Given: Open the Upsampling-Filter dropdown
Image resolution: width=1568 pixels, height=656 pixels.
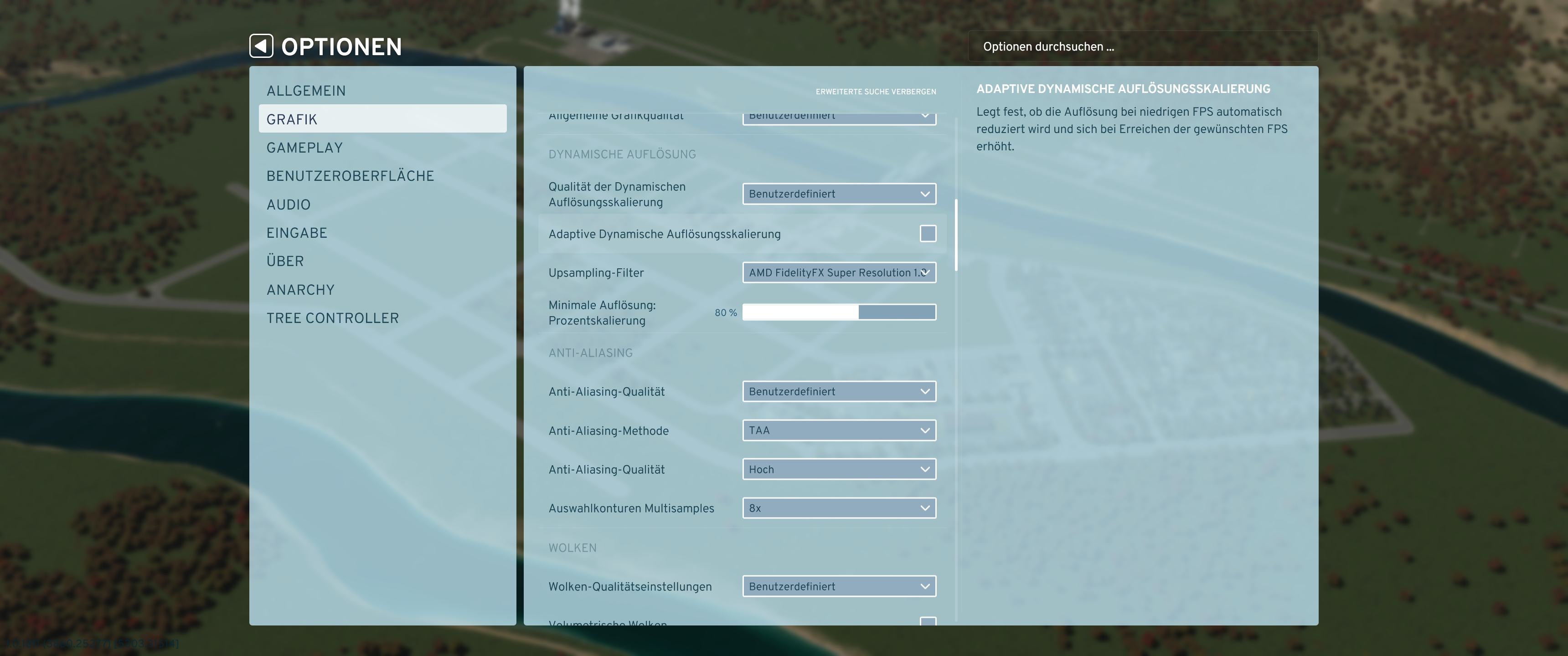Looking at the screenshot, I should [840, 272].
